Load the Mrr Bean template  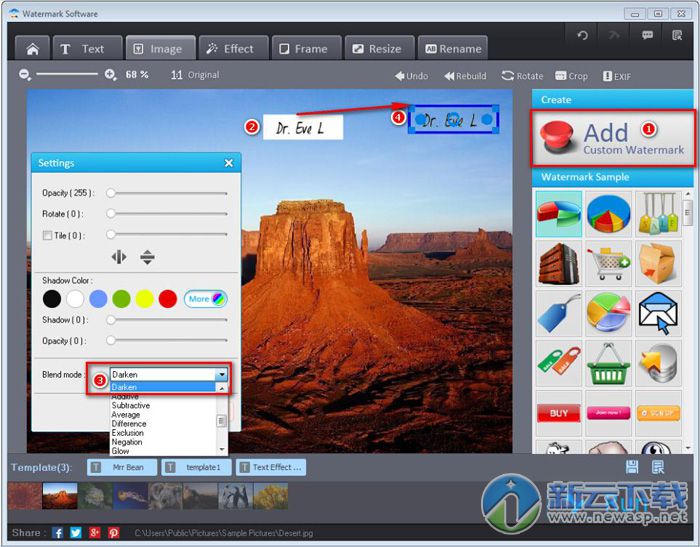tap(122, 468)
